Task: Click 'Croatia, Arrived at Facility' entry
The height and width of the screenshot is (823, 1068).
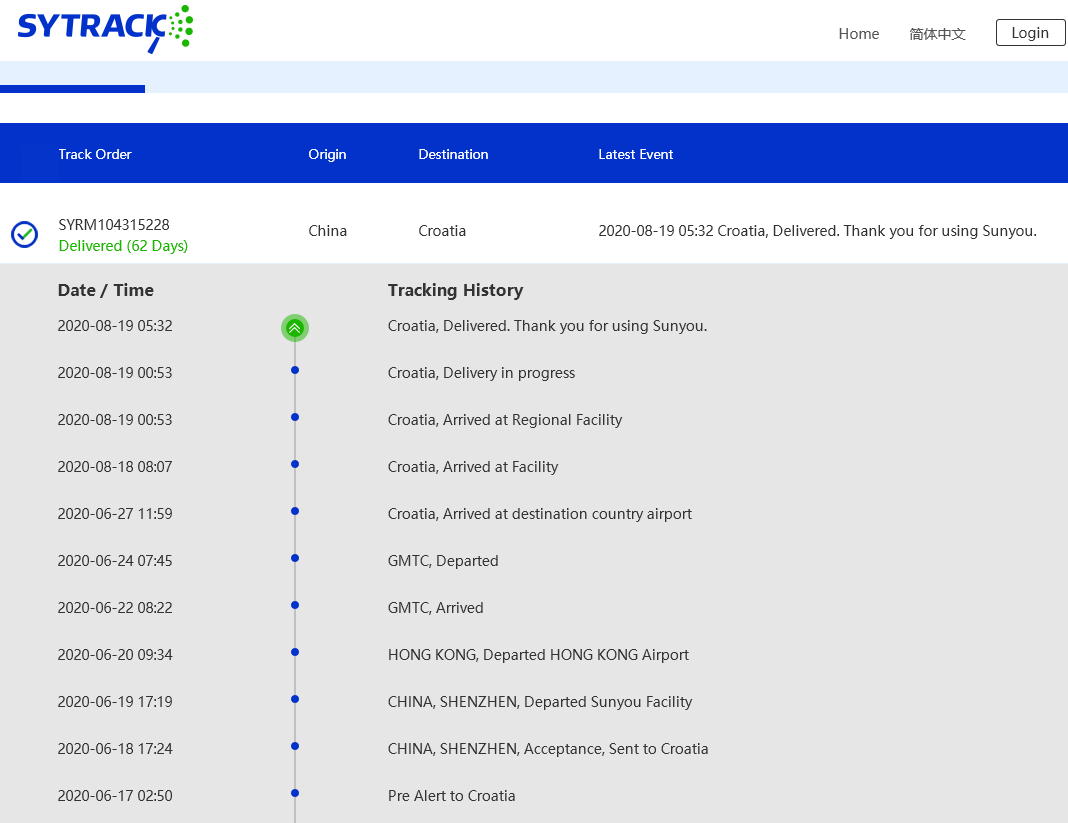Action: 473,467
